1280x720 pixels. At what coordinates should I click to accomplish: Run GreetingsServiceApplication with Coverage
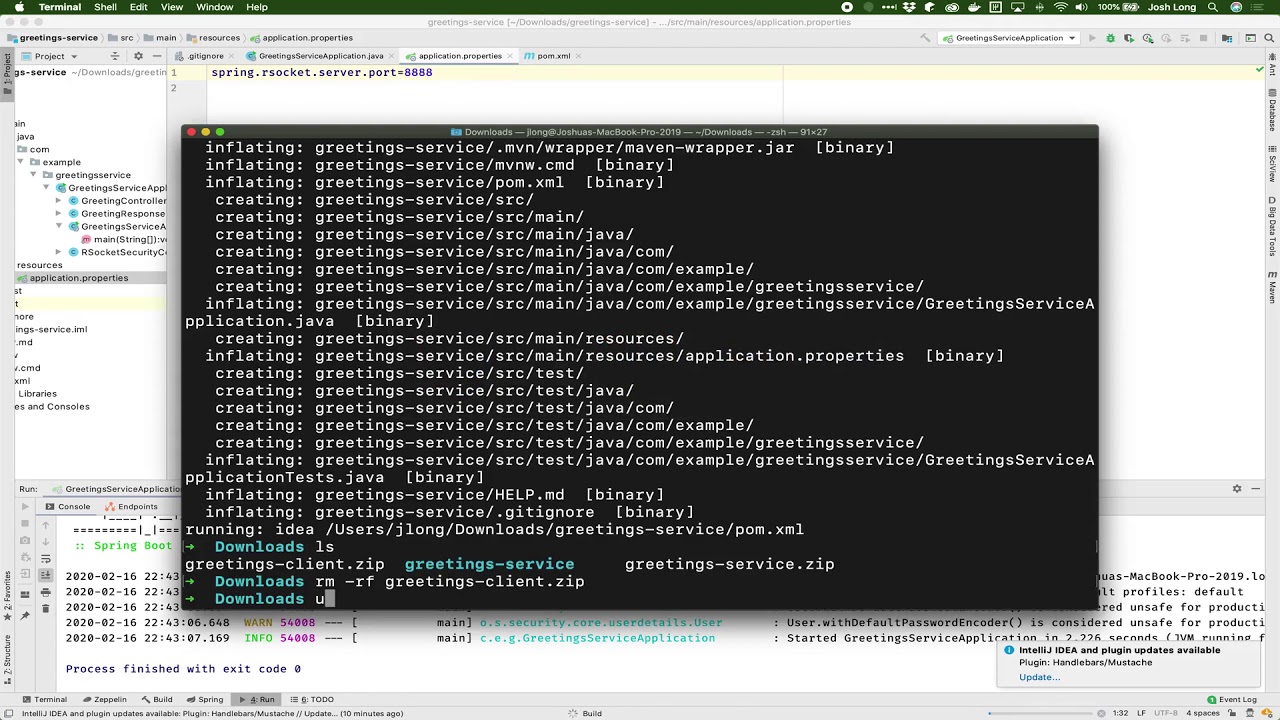coord(1128,38)
